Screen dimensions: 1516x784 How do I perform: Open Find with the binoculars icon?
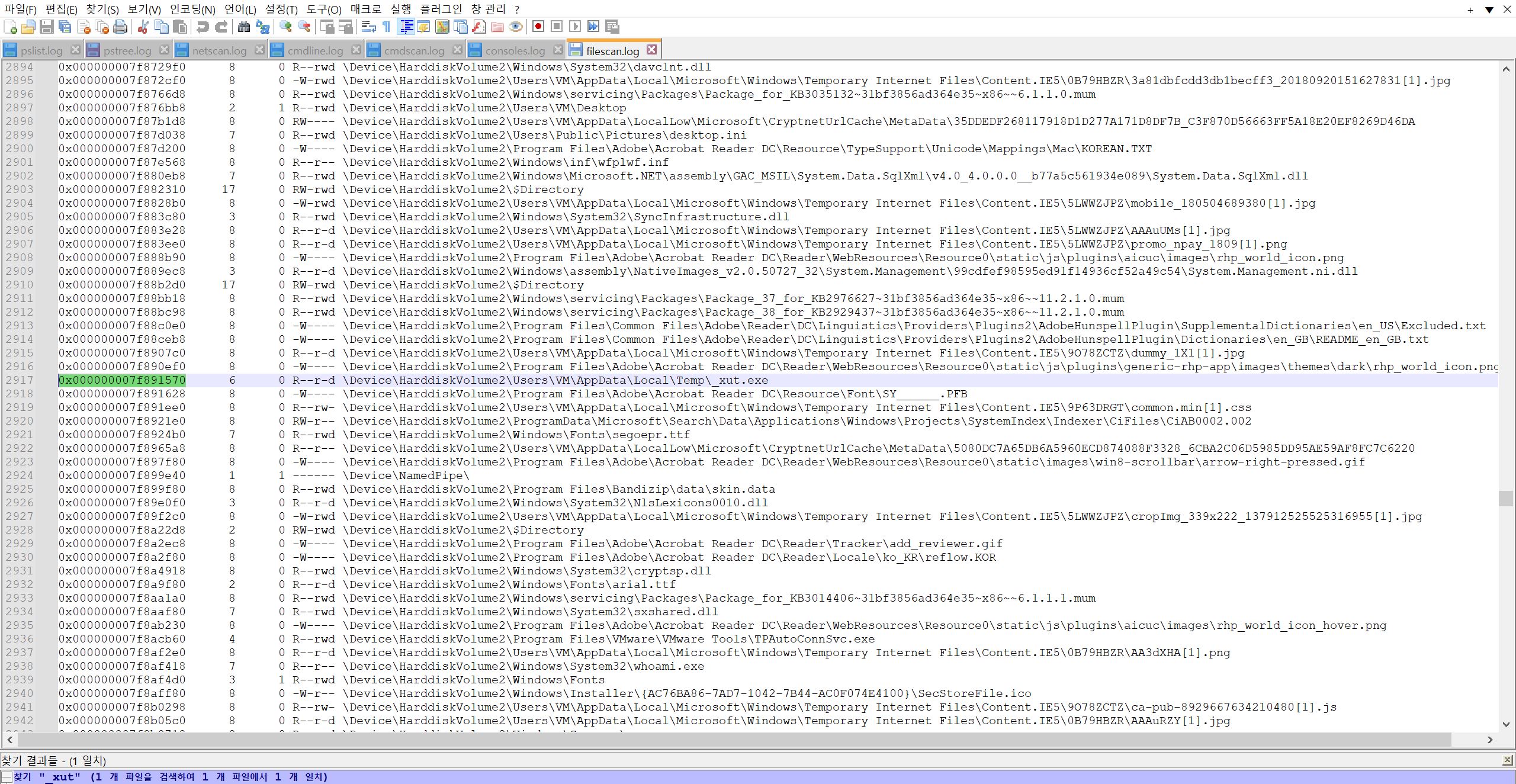click(243, 27)
